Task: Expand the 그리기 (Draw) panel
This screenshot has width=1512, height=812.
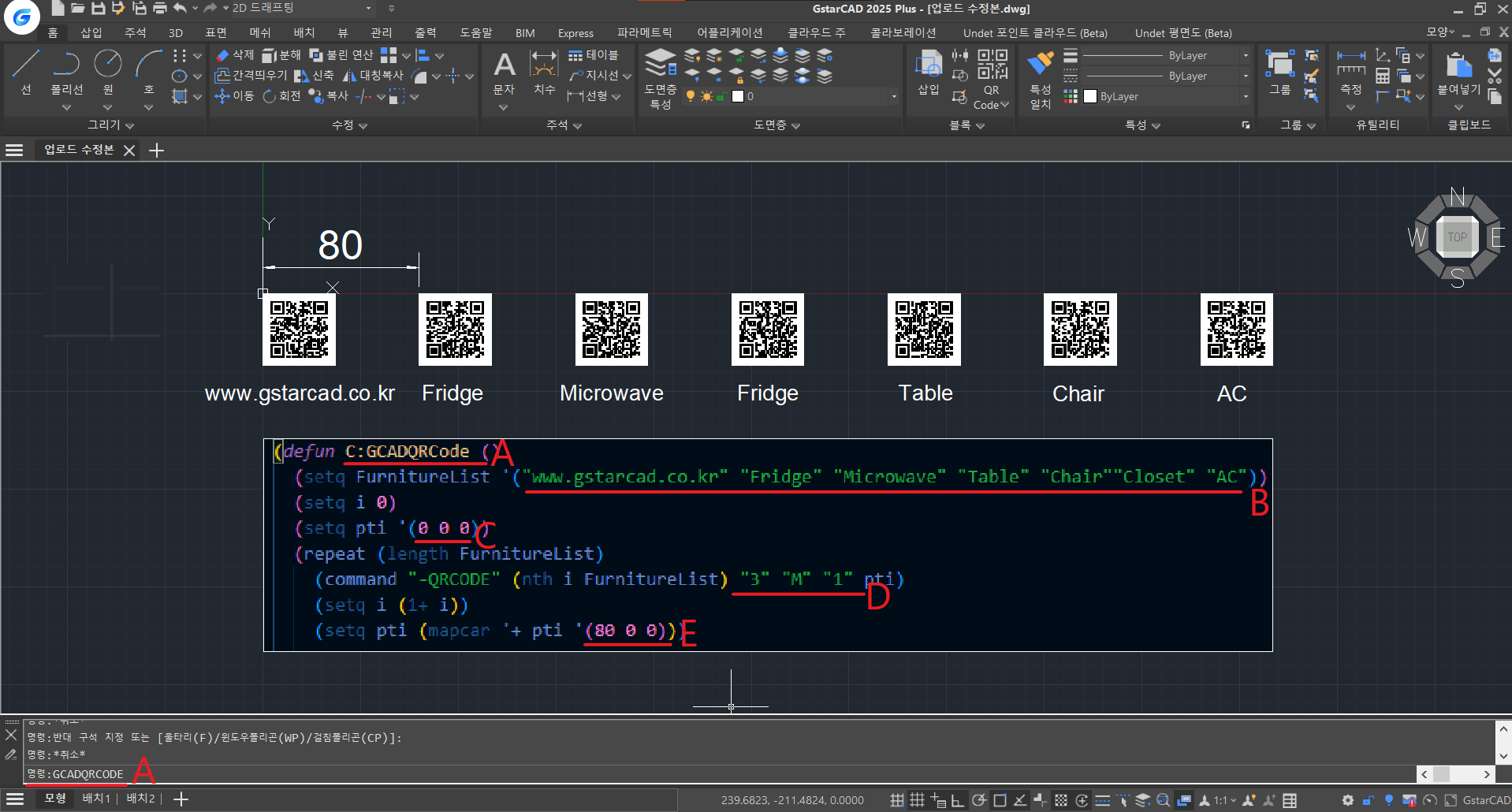Action: [x=110, y=125]
